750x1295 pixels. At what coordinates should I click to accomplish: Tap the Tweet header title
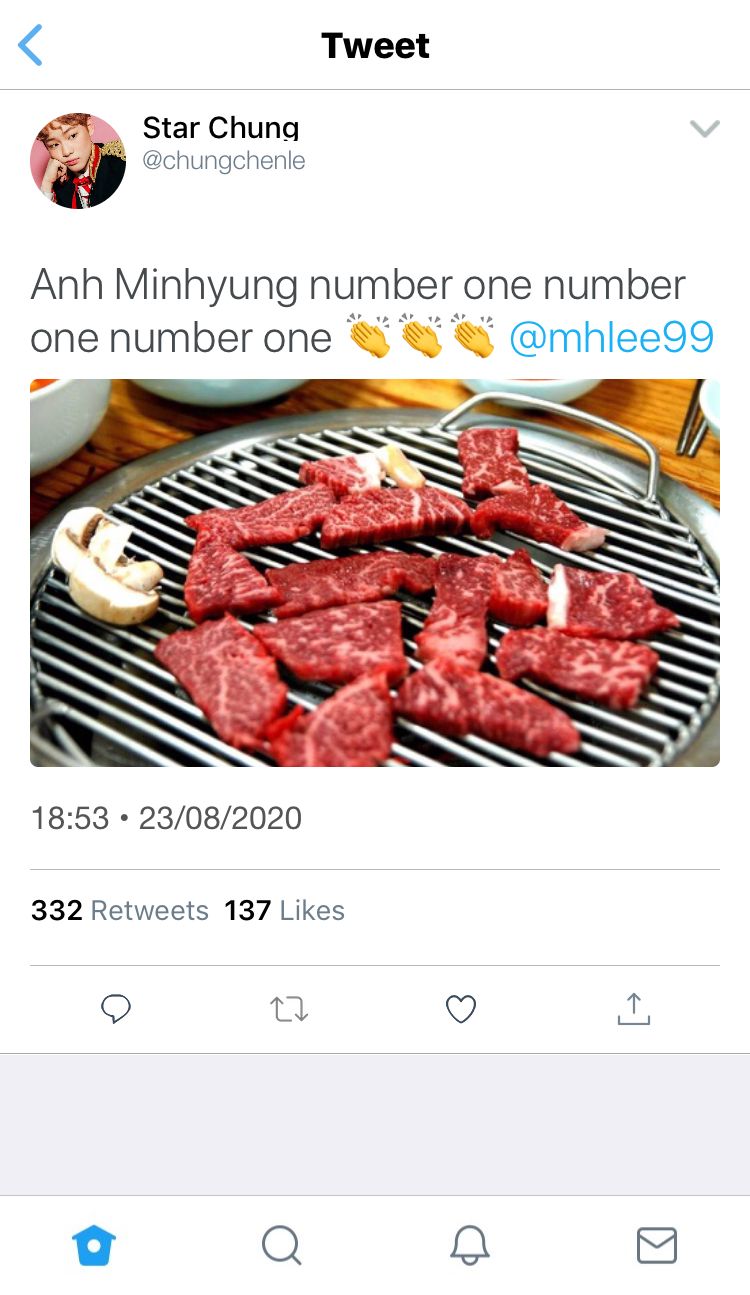tap(375, 46)
